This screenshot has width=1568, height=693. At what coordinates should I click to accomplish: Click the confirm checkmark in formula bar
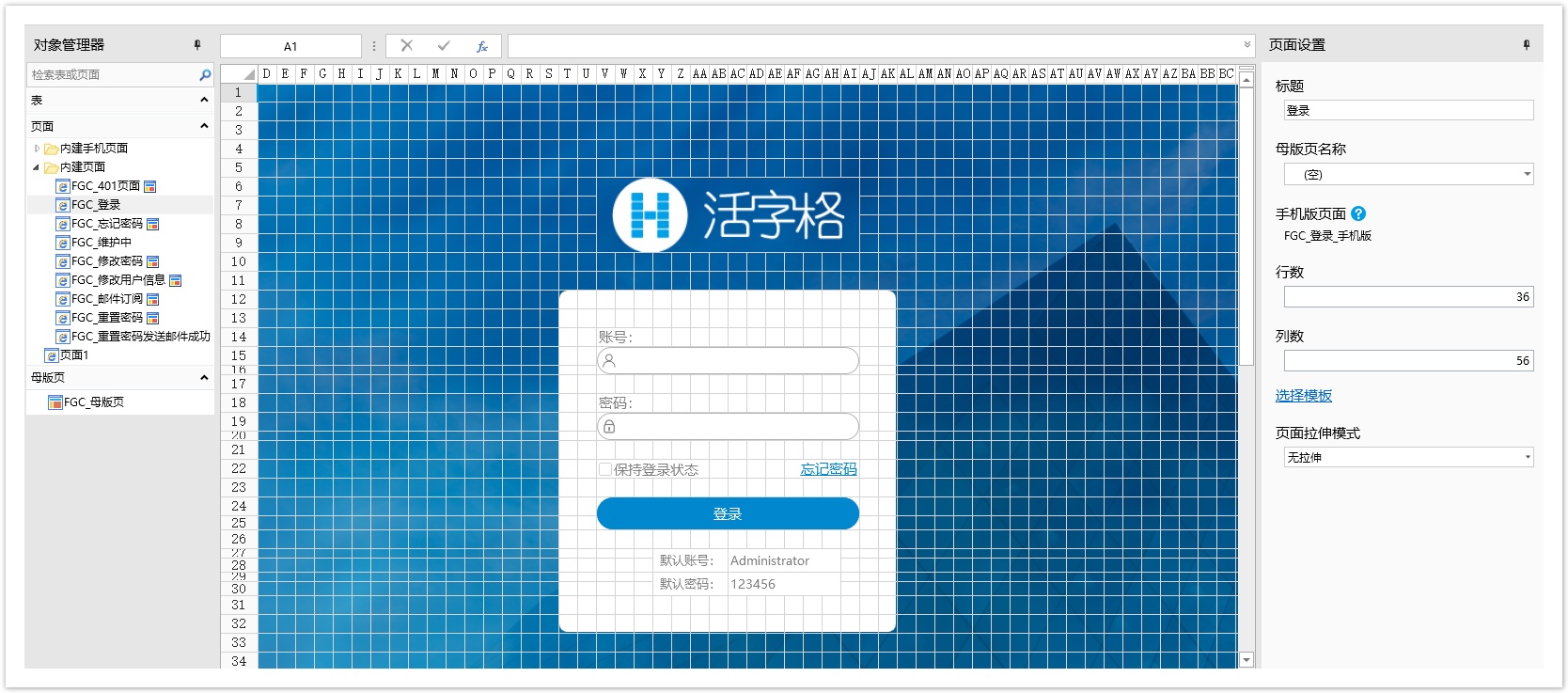(444, 45)
